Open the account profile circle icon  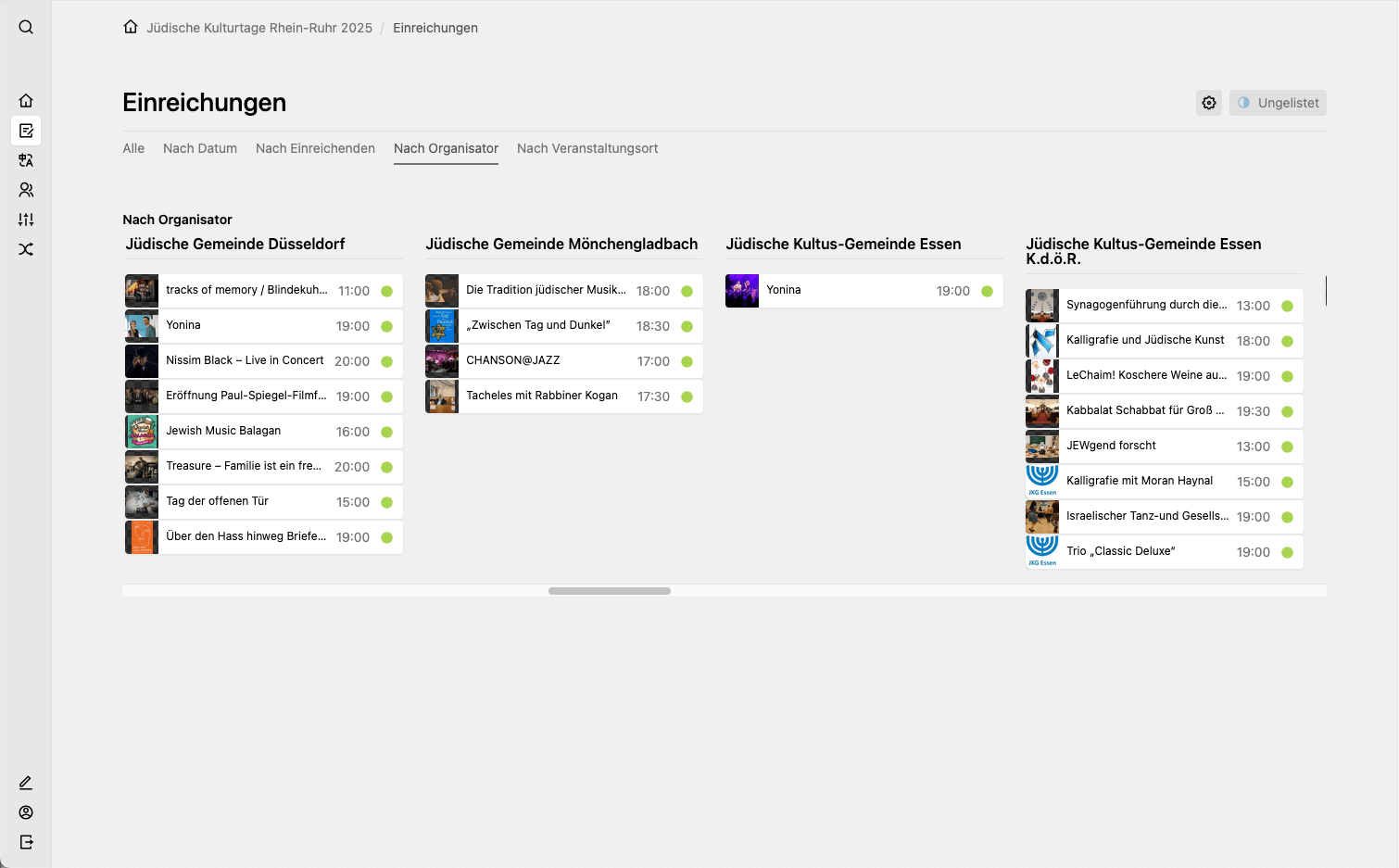pos(26,812)
